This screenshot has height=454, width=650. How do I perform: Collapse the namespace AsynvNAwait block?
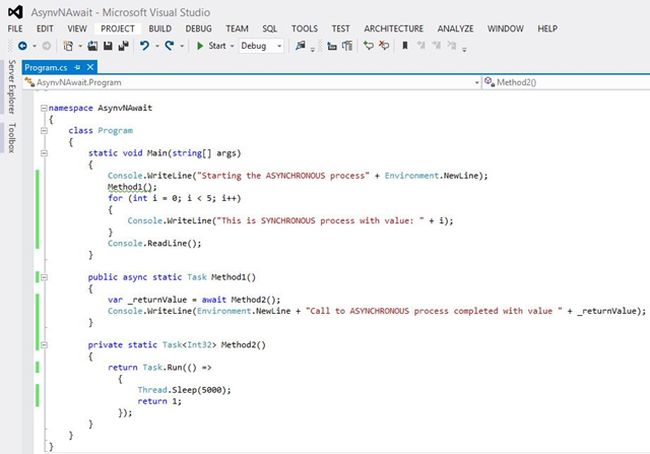pyautogui.click(x=44, y=108)
